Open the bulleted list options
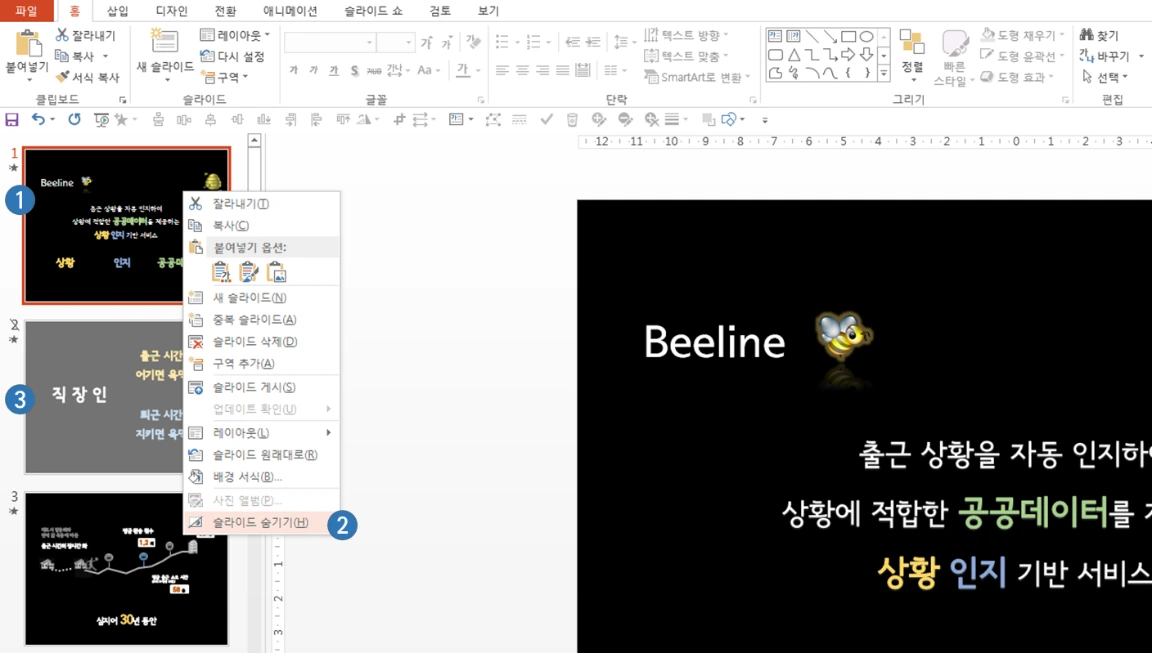The width and height of the screenshot is (1152, 653). click(507, 42)
